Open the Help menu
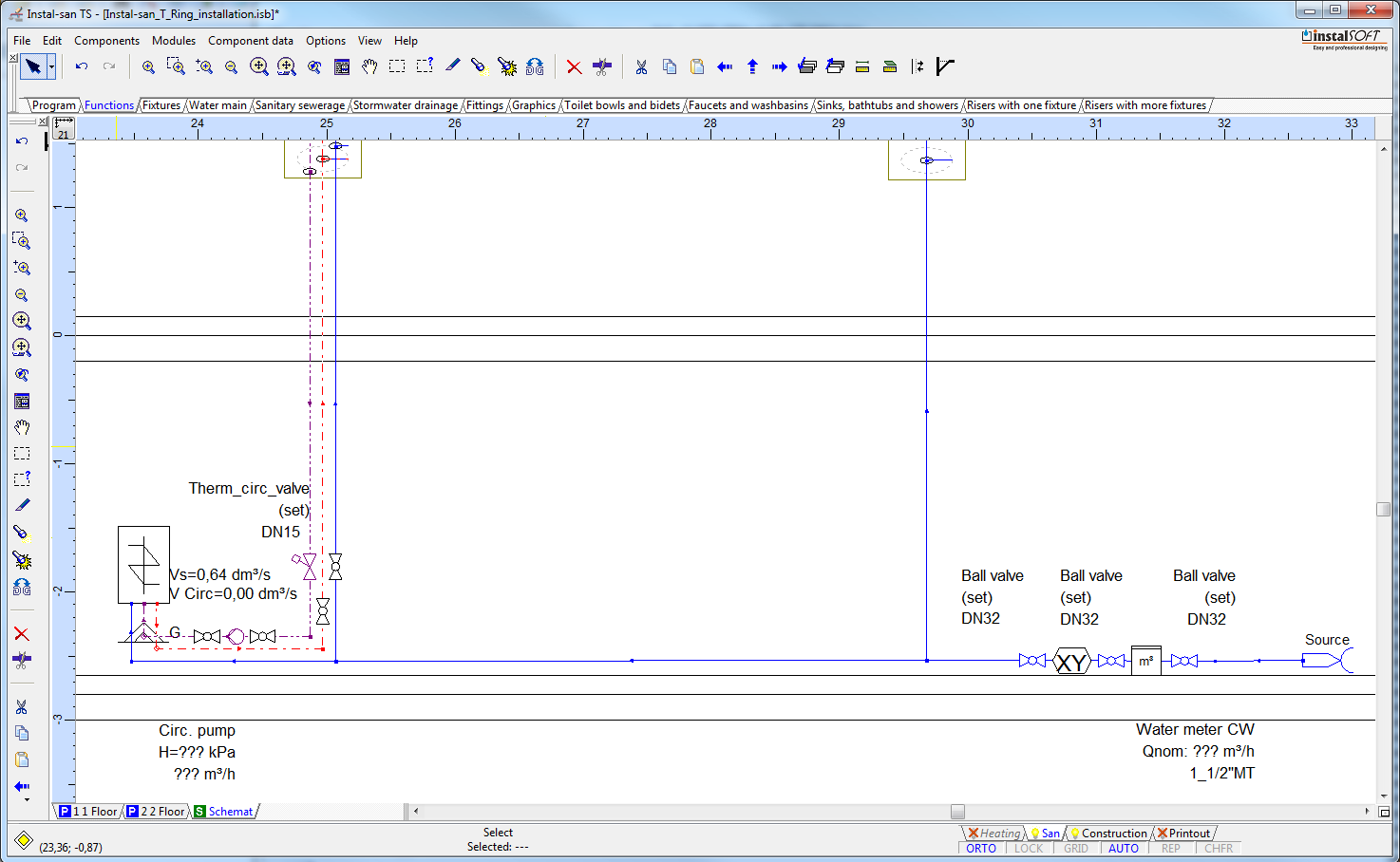 coord(406,41)
